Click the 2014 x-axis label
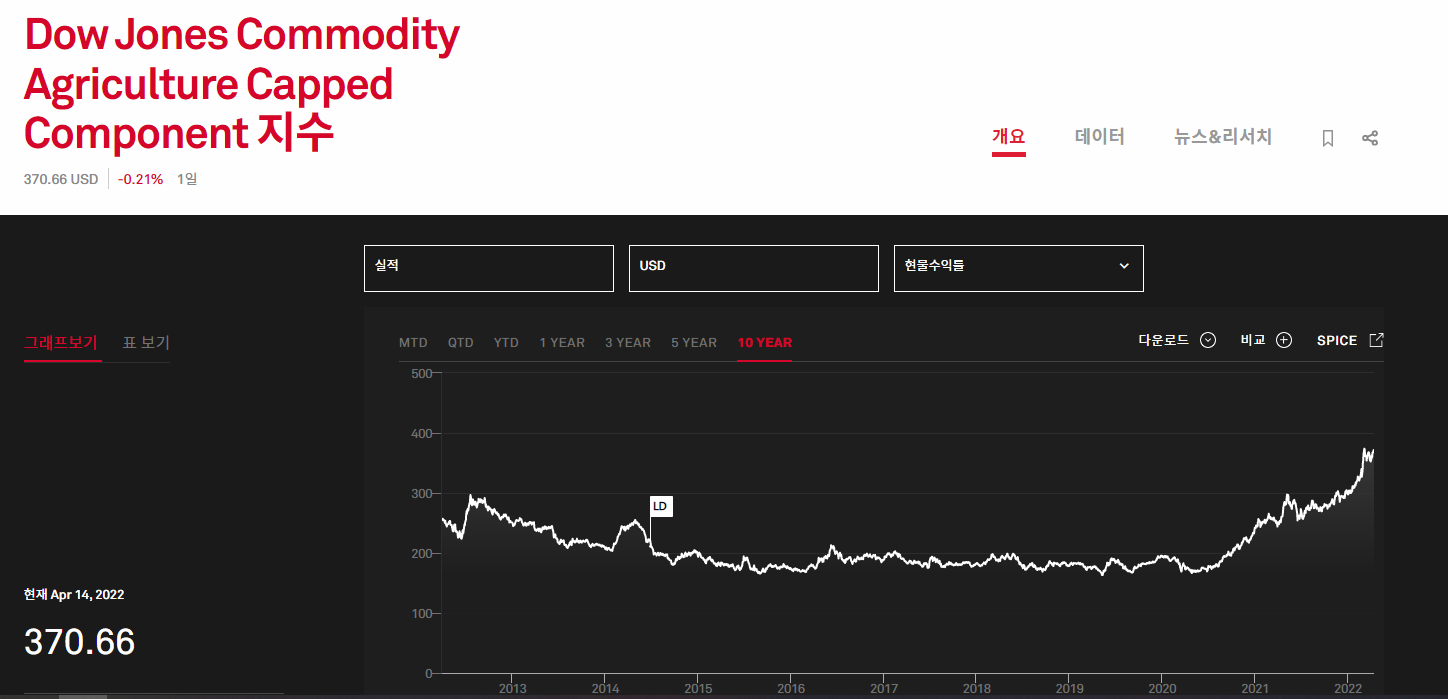The width and height of the screenshot is (1448, 699). click(x=605, y=689)
